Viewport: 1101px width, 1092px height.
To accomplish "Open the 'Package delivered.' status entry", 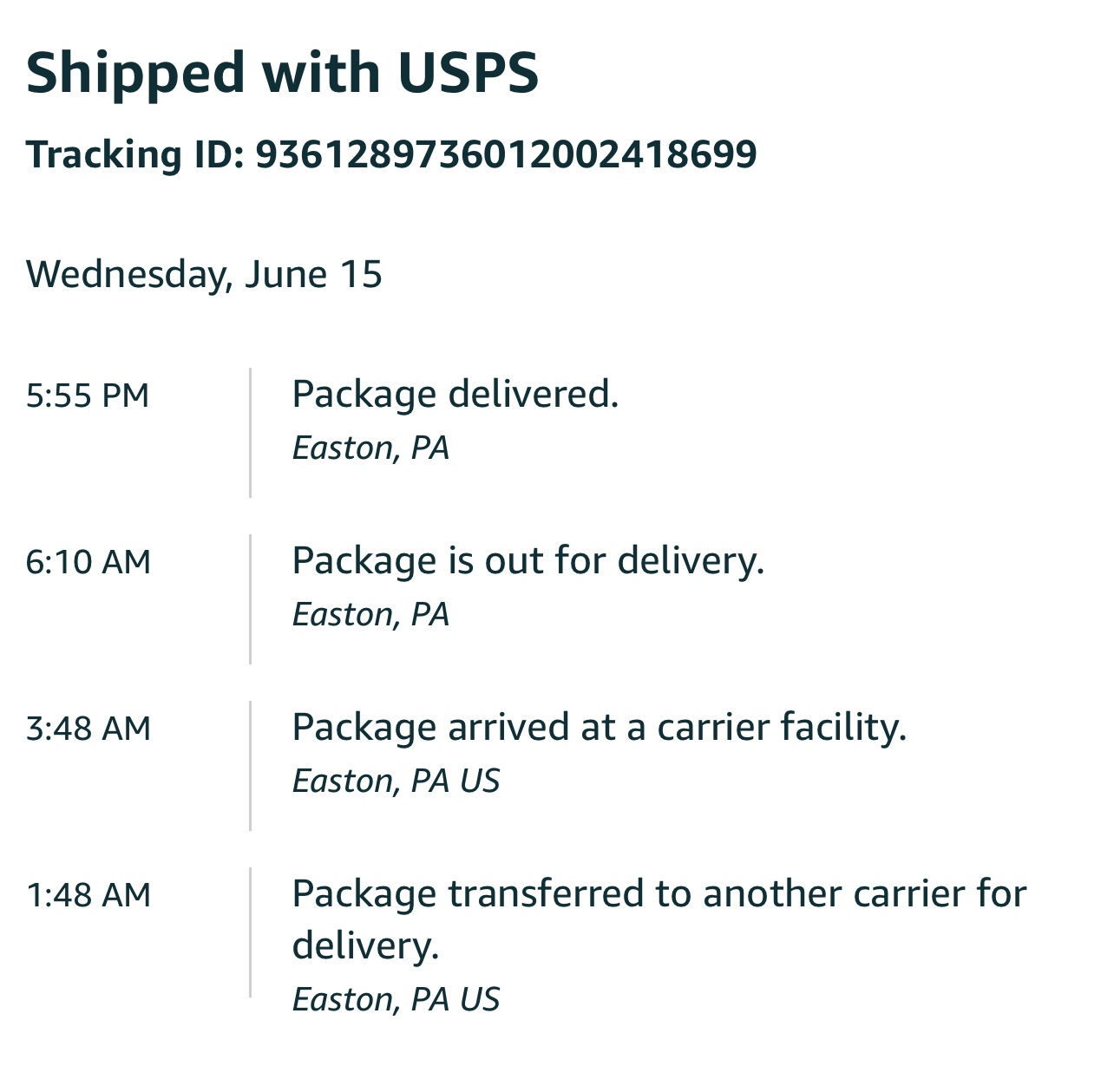I will click(x=455, y=395).
